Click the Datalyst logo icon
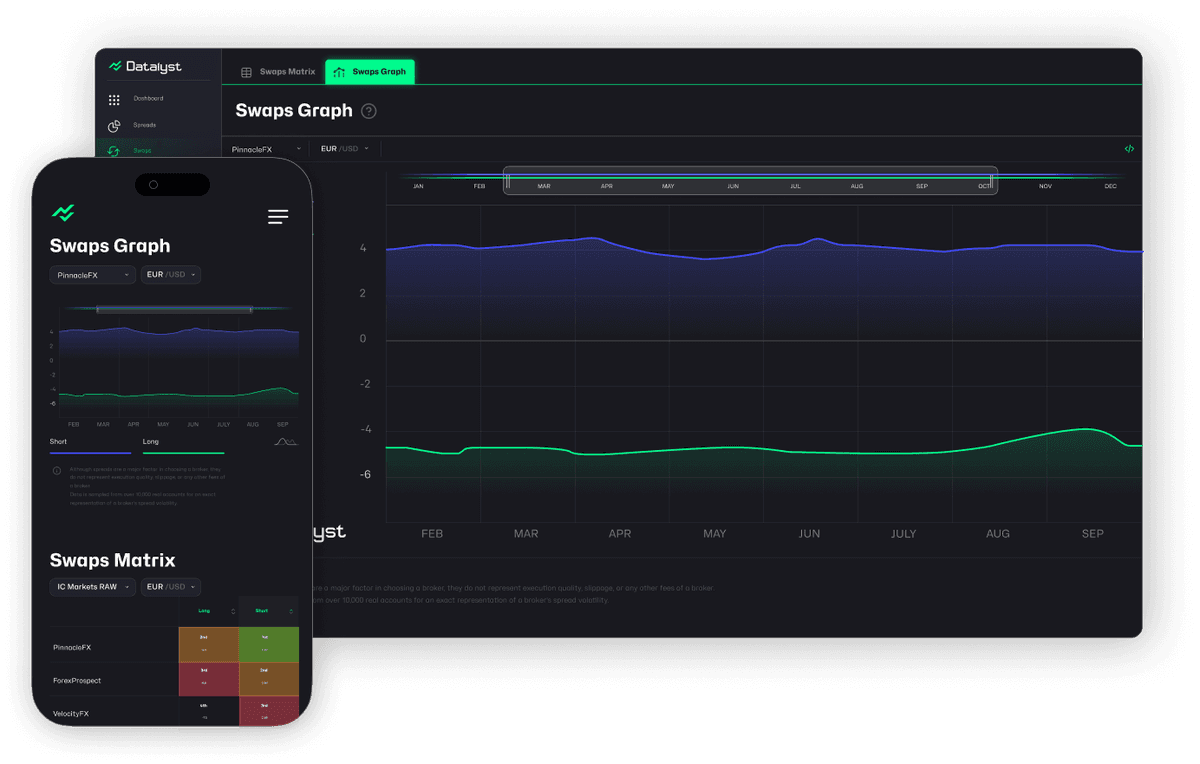 (115, 66)
